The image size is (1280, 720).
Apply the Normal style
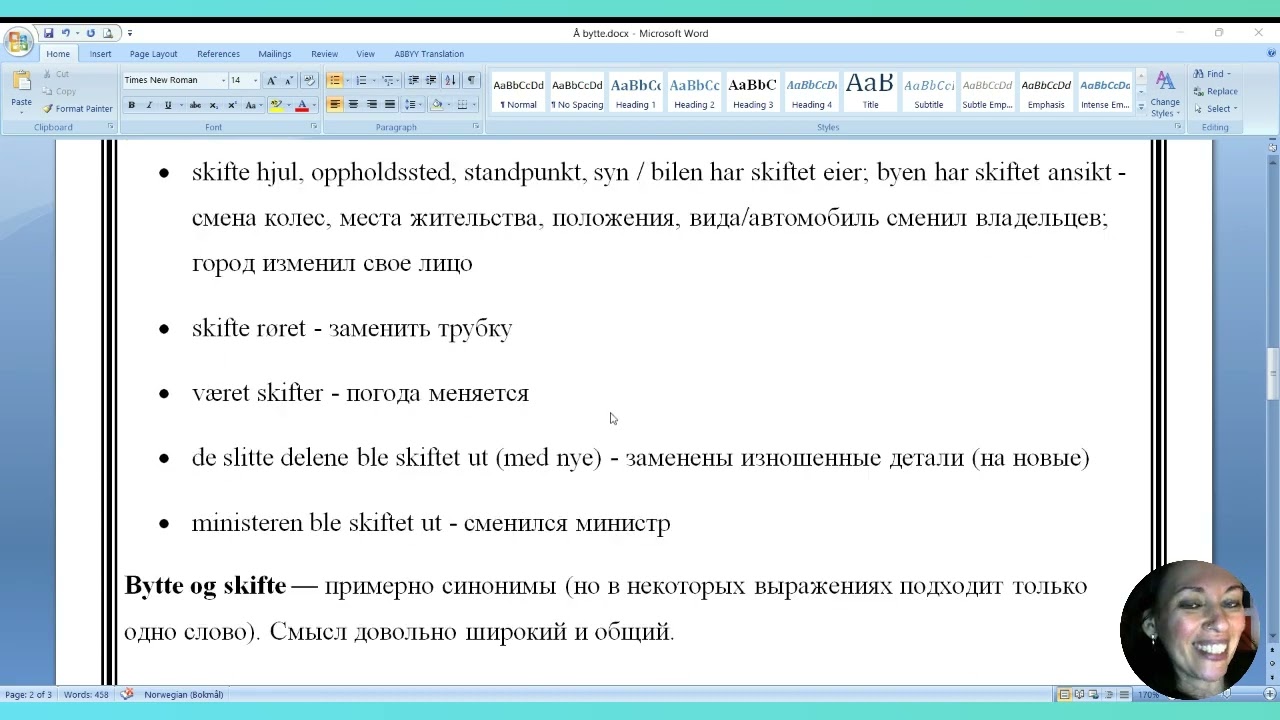[518, 93]
